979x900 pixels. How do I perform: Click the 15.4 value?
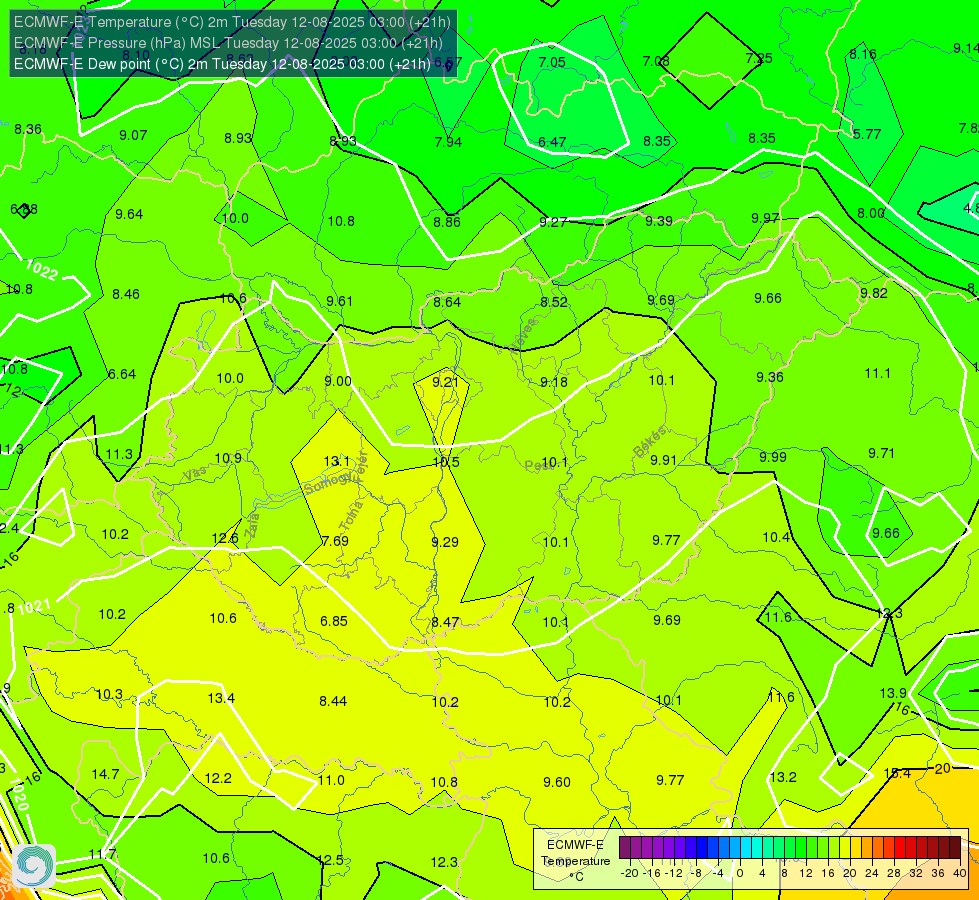pyautogui.click(x=897, y=773)
